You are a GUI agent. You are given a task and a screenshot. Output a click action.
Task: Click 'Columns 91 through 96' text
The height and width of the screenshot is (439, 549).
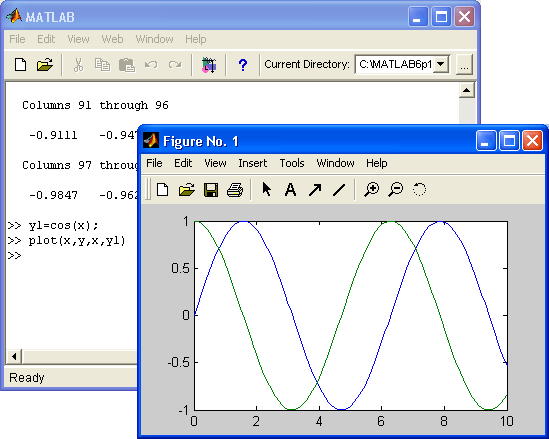click(95, 105)
